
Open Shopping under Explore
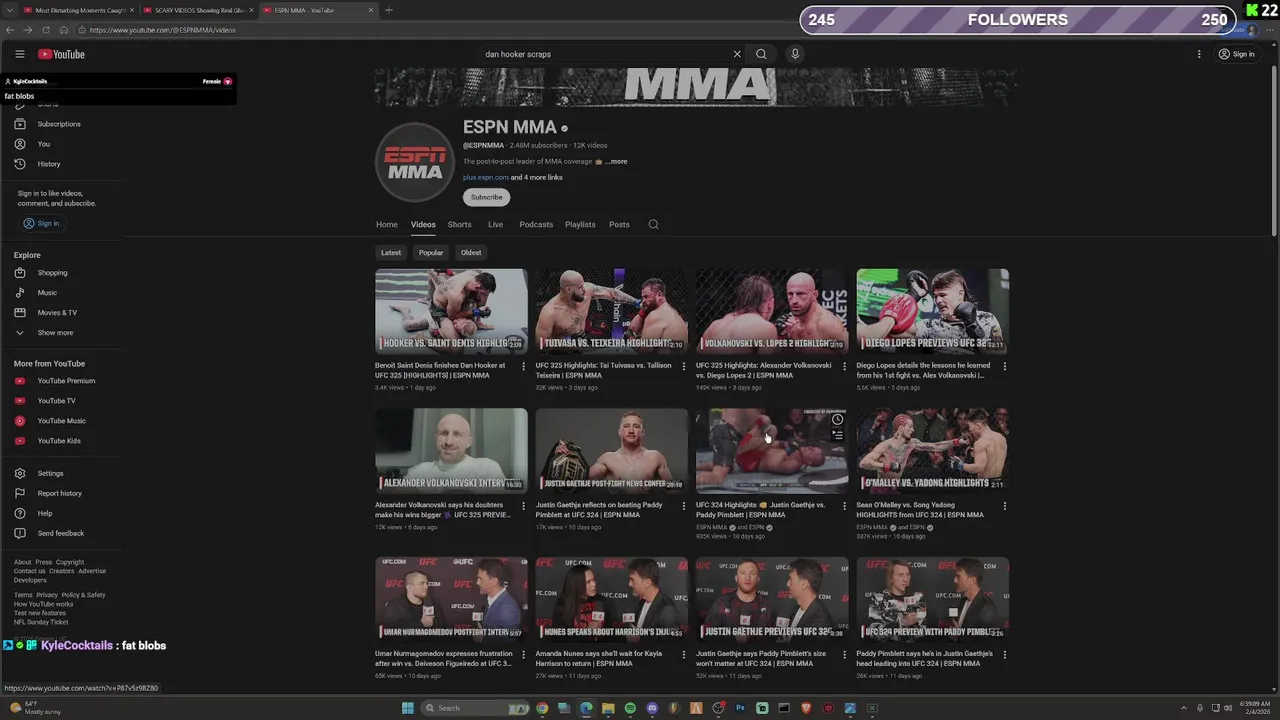pyautogui.click(x=52, y=273)
